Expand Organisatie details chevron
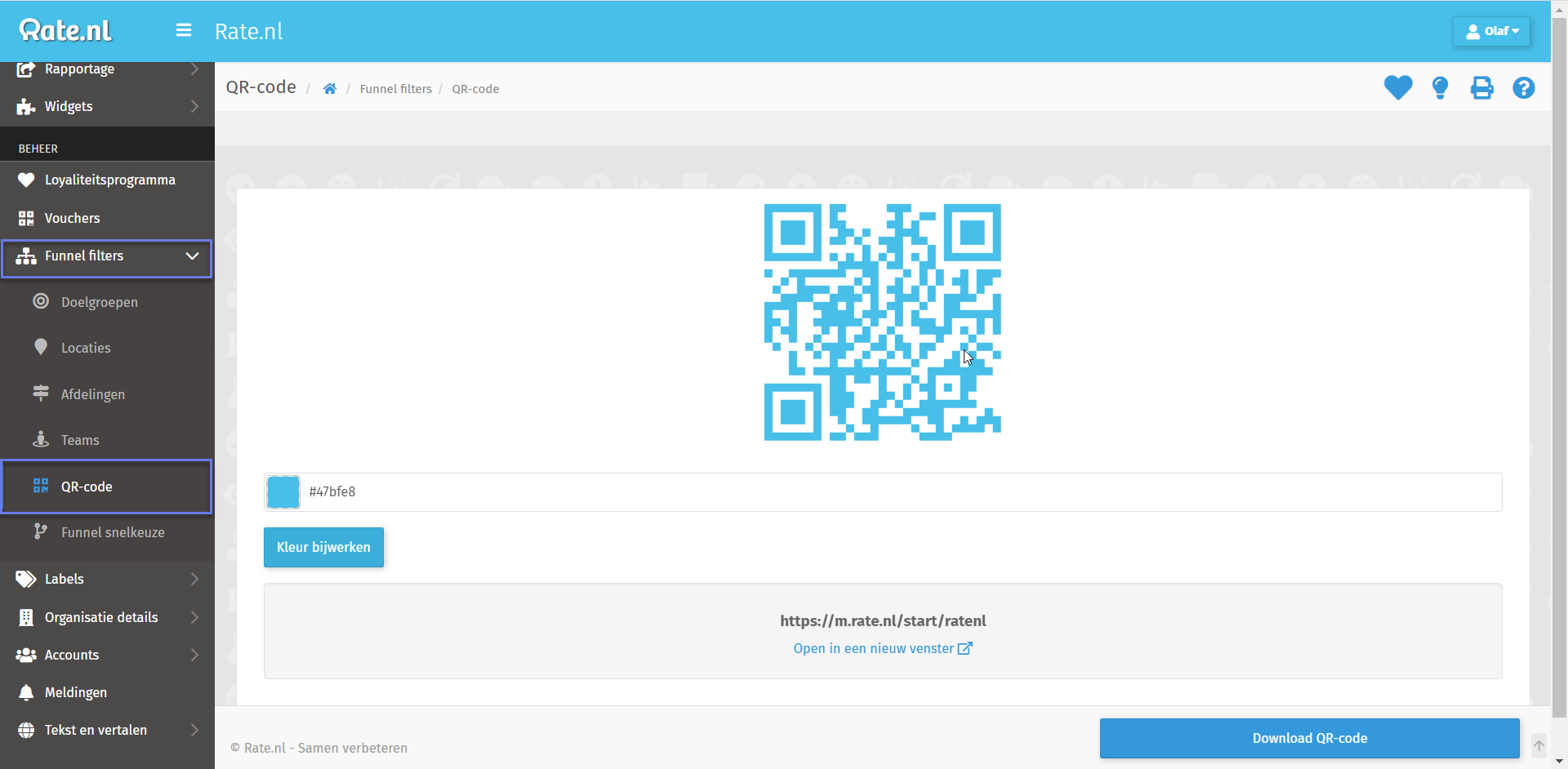The width and height of the screenshot is (1568, 769). click(x=194, y=617)
